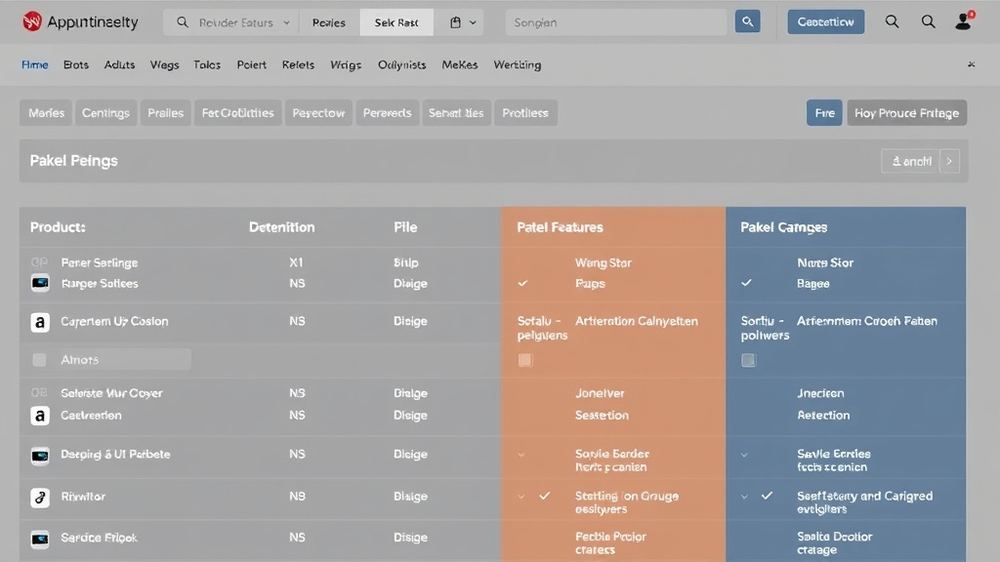Open the Rcuder Faturs dropdown arrow
Viewport: 1000px width, 562px height.
point(286,22)
